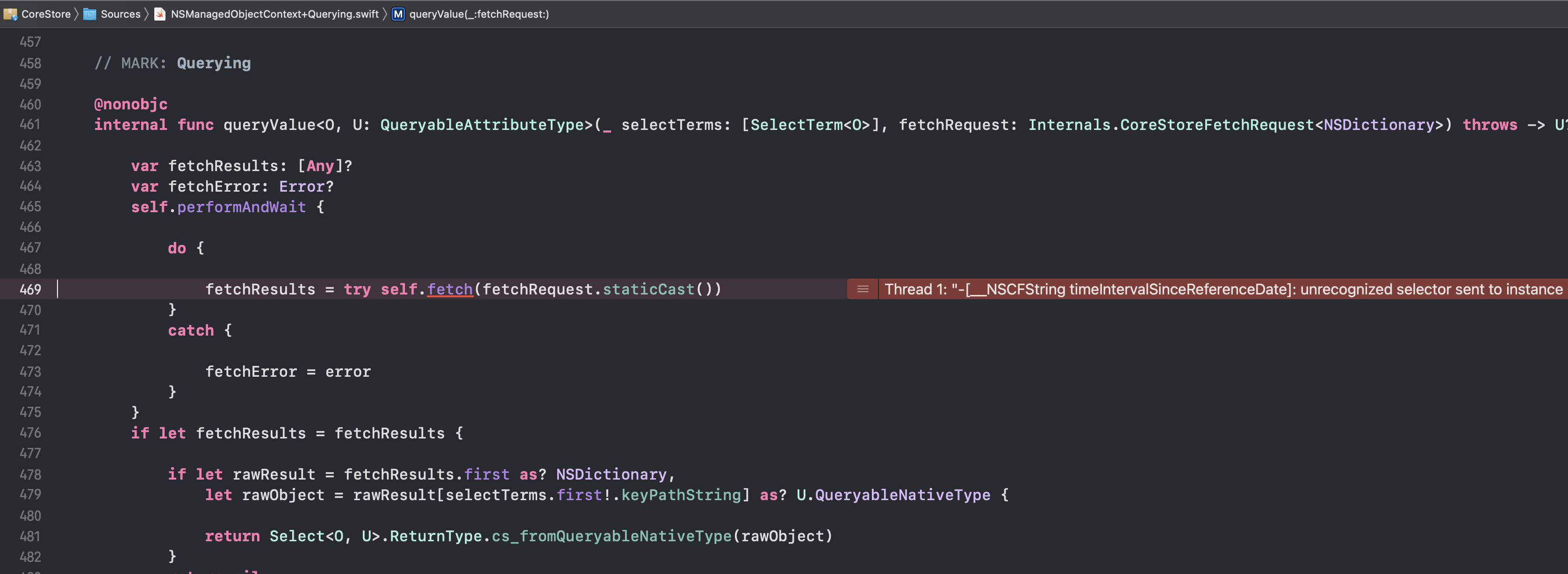Image resolution: width=1568 pixels, height=574 pixels.
Task: Add a breakpoint at line 481 gutter
Action: [30, 536]
